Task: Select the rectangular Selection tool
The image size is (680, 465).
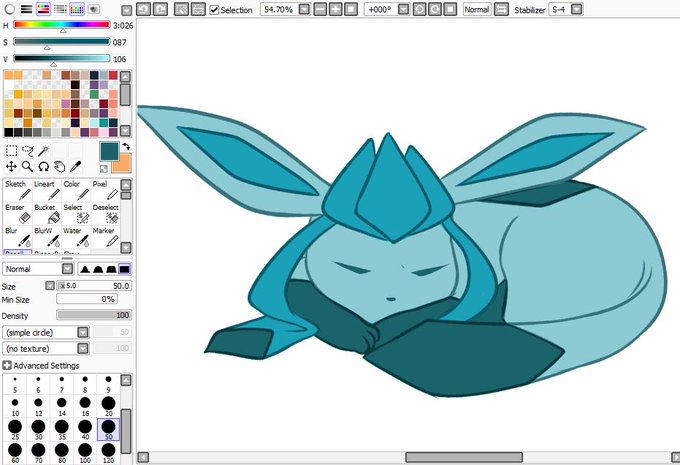Action: point(12,151)
